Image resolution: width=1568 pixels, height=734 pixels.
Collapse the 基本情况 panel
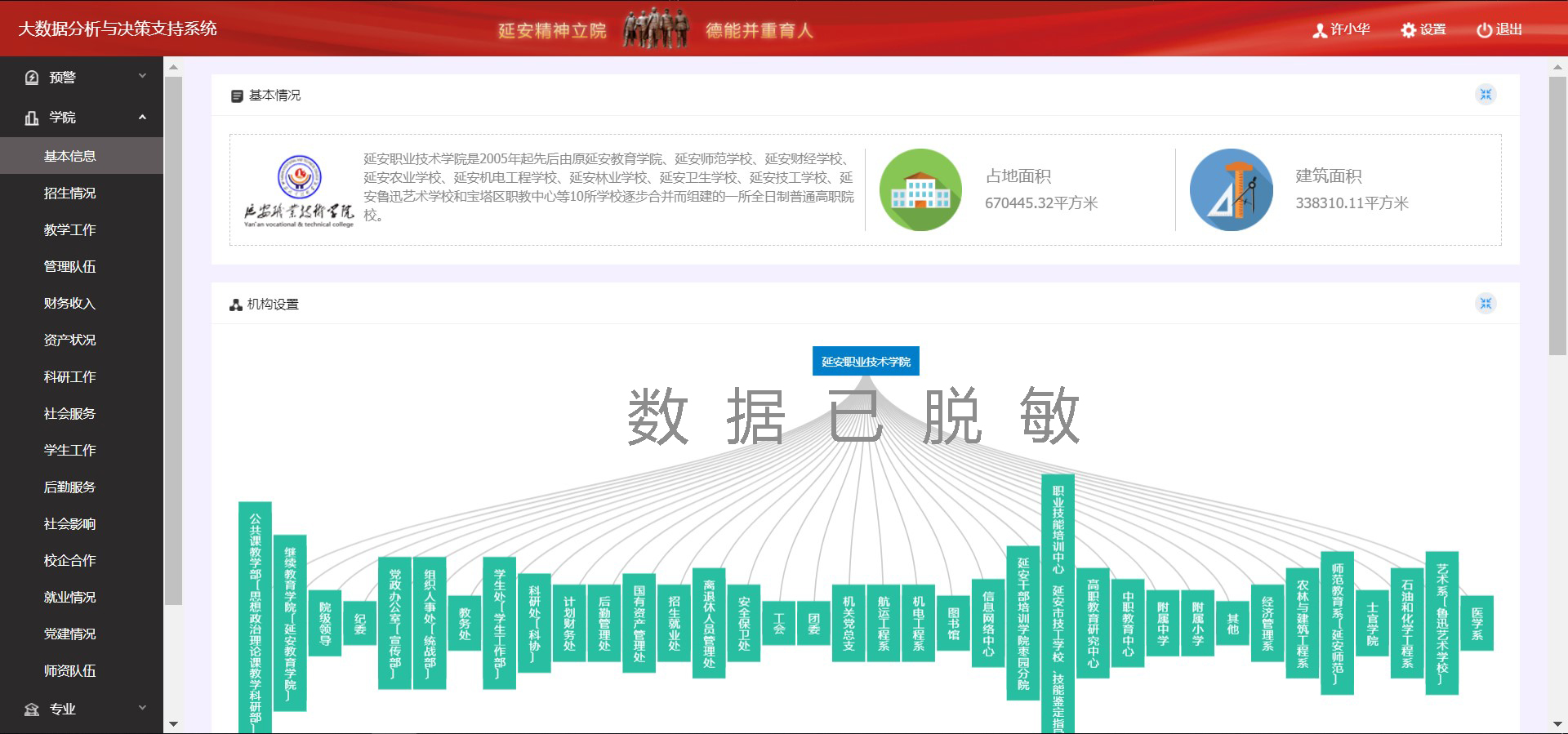[1486, 95]
